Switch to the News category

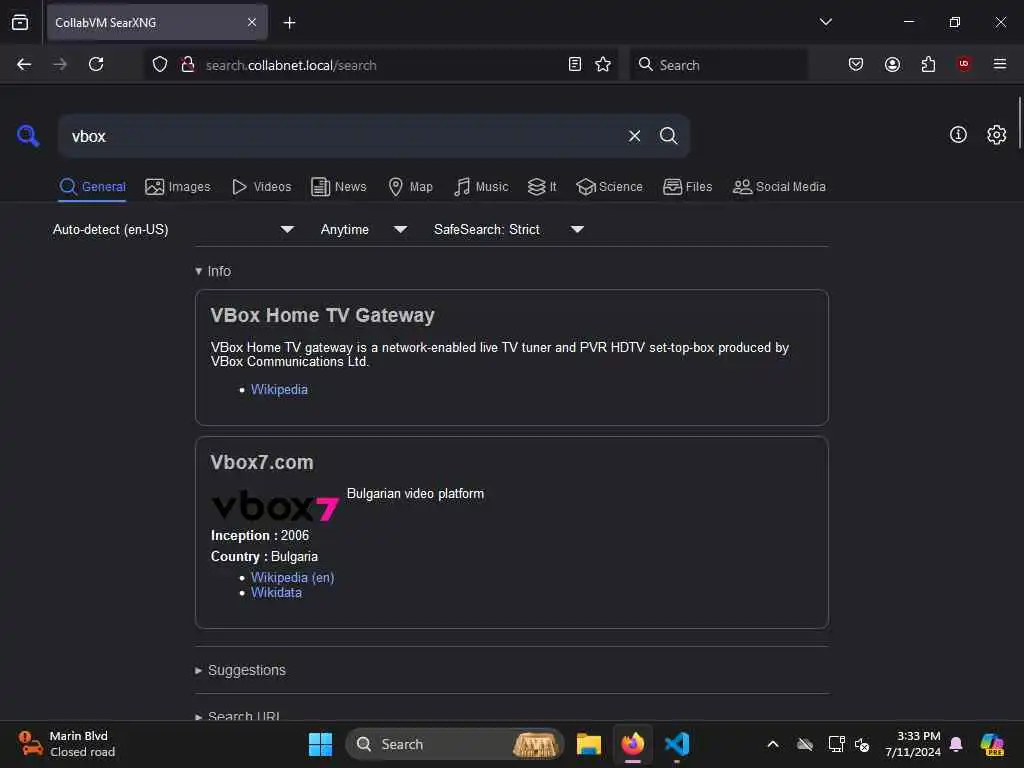[x=338, y=187]
